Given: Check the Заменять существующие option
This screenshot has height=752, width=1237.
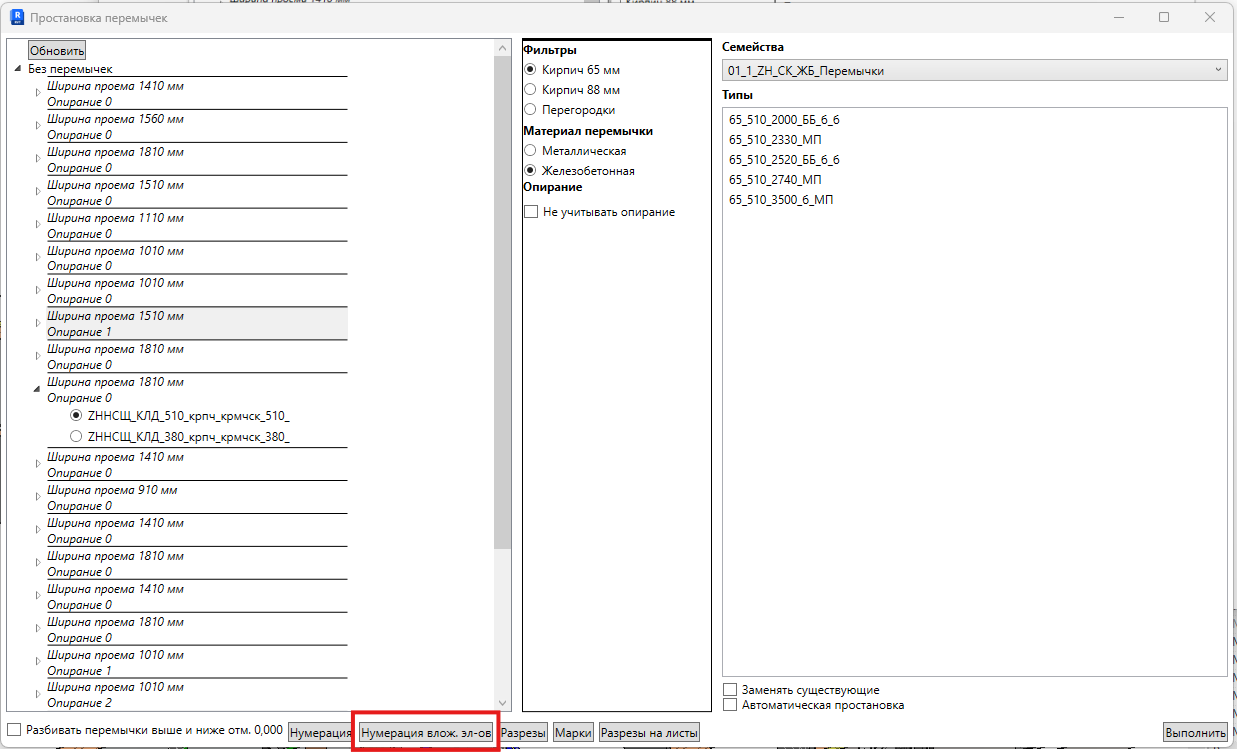Looking at the screenshot, I should pos(730,690).
